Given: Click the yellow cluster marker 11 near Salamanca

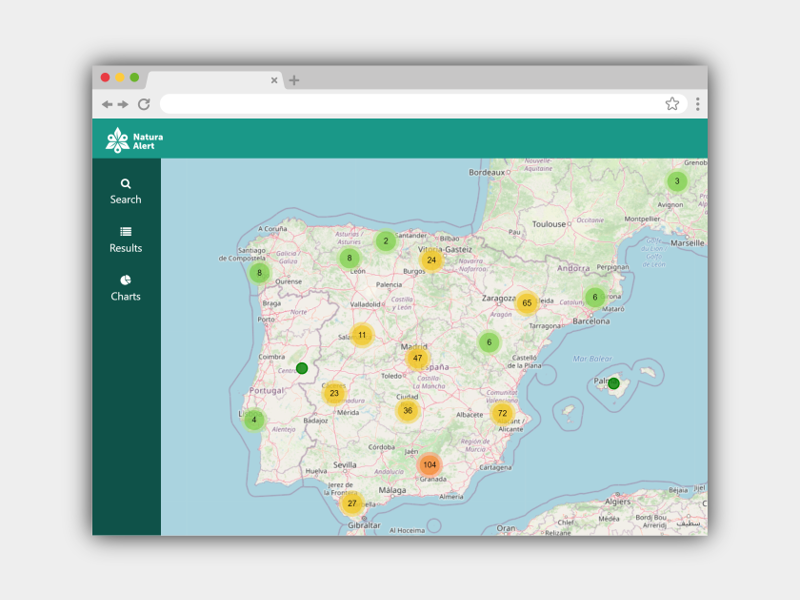Looking at the screenshot, I should [x=362, y=335].
